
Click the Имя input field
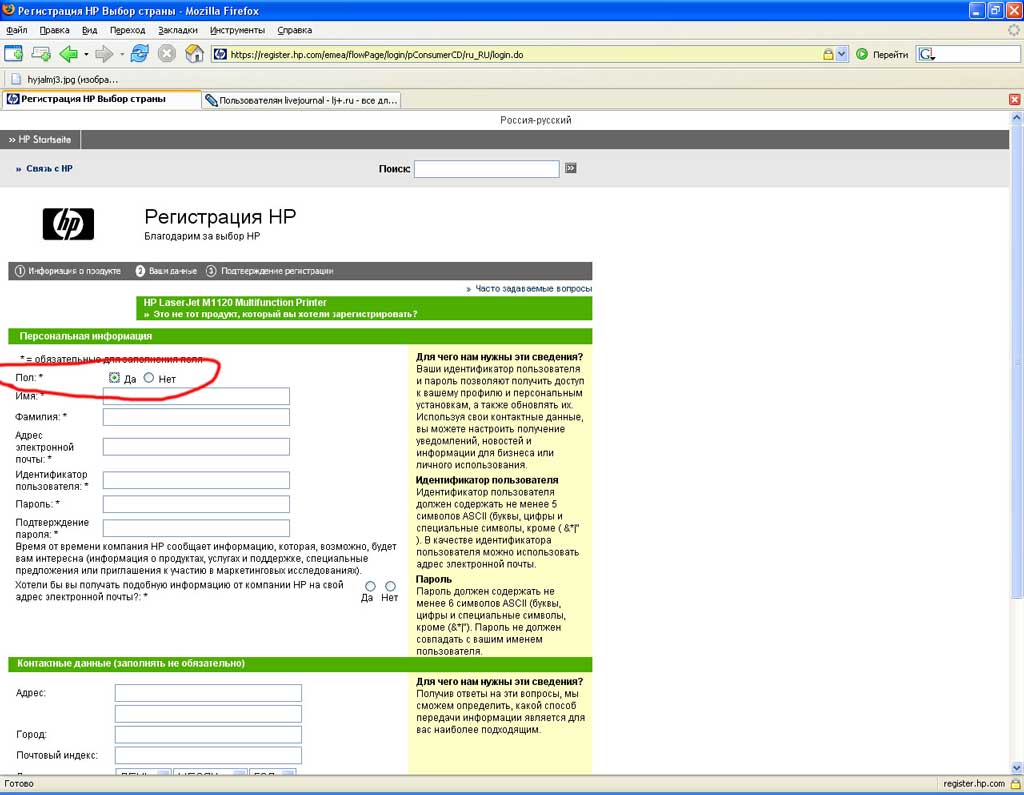click(196, 396)
